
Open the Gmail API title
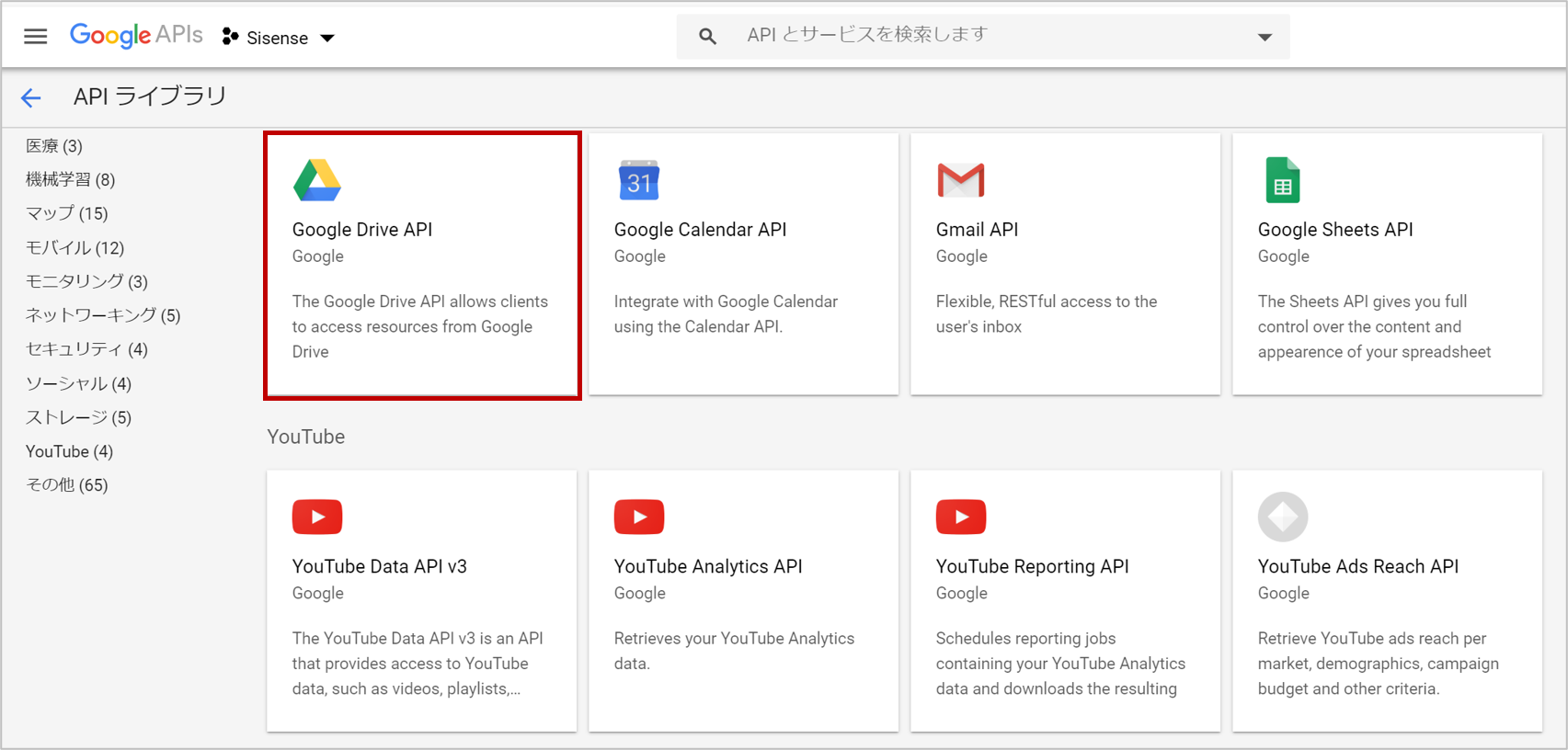pyautogui.click(x=978, y=230)
